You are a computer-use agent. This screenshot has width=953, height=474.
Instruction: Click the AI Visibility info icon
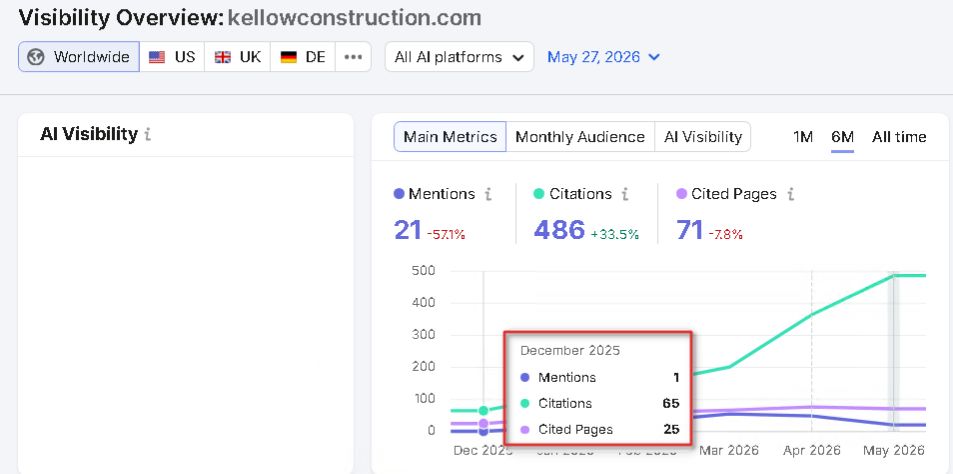pyautogui.click(x=148, y=134)
